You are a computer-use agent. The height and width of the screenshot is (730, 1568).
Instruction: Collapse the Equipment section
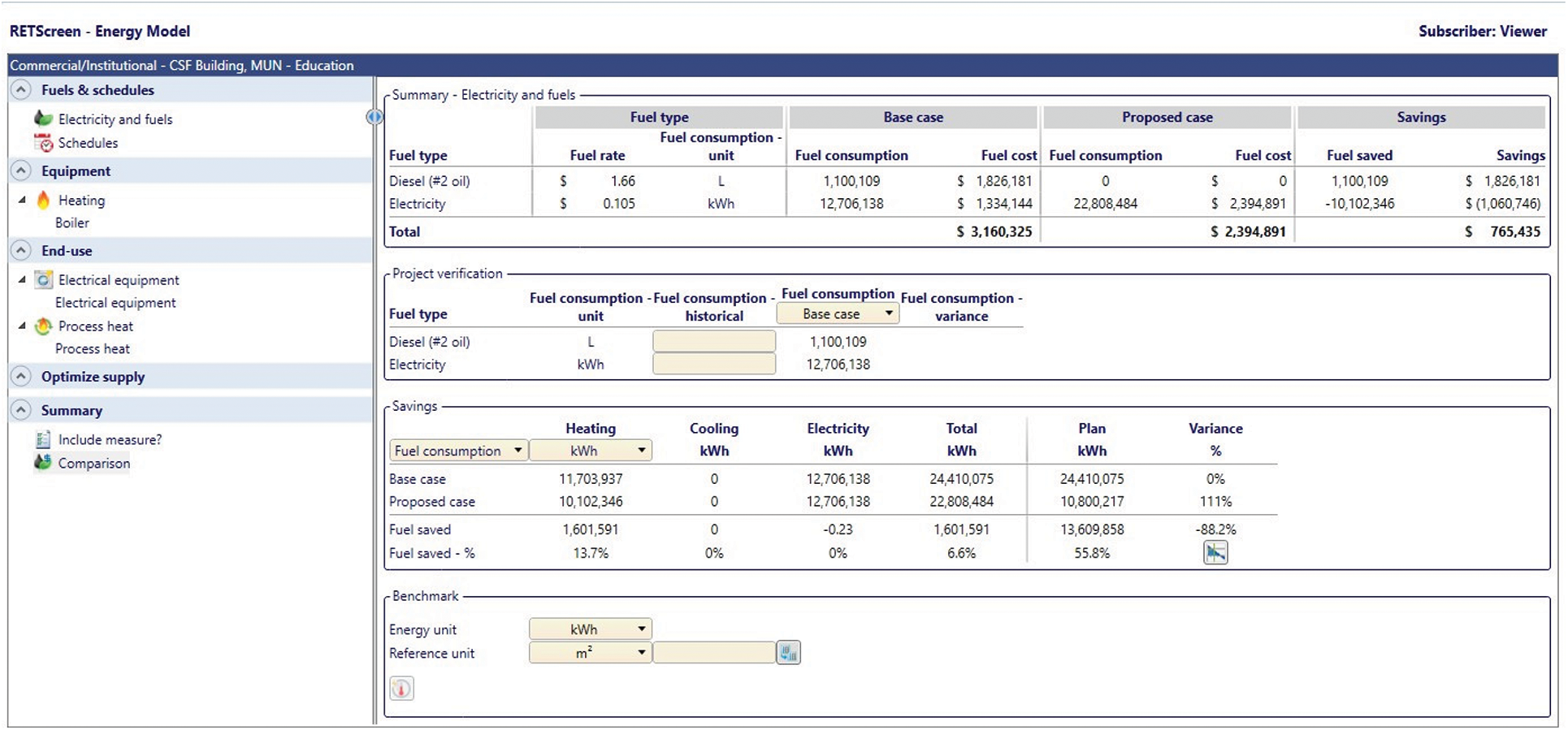tap(22, 171)
